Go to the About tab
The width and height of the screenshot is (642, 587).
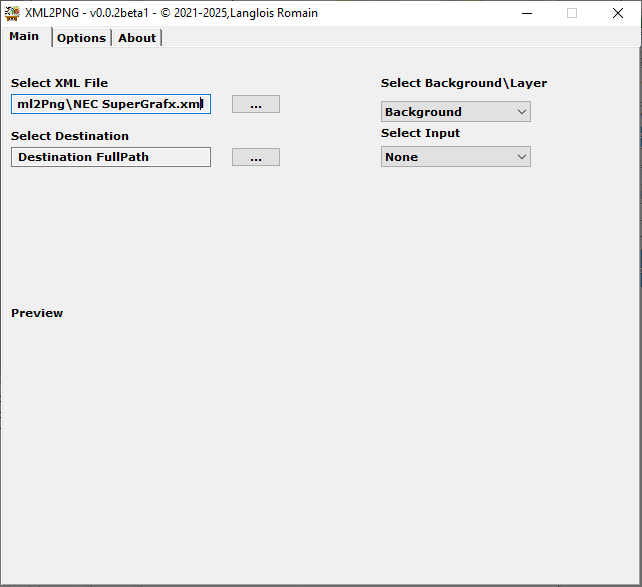137,38
